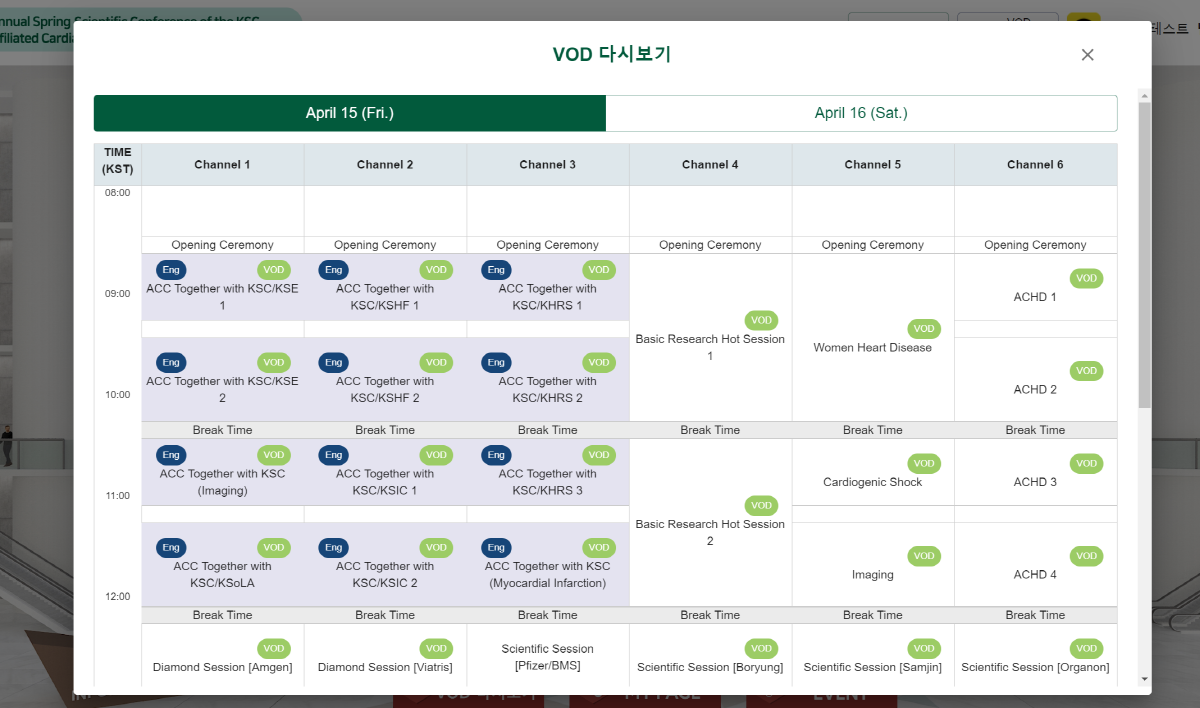Click the VOD badge for ACHD 1
Image resolution: width=1200 pixels, height=708 pixels.
(x=1086, y=278)
